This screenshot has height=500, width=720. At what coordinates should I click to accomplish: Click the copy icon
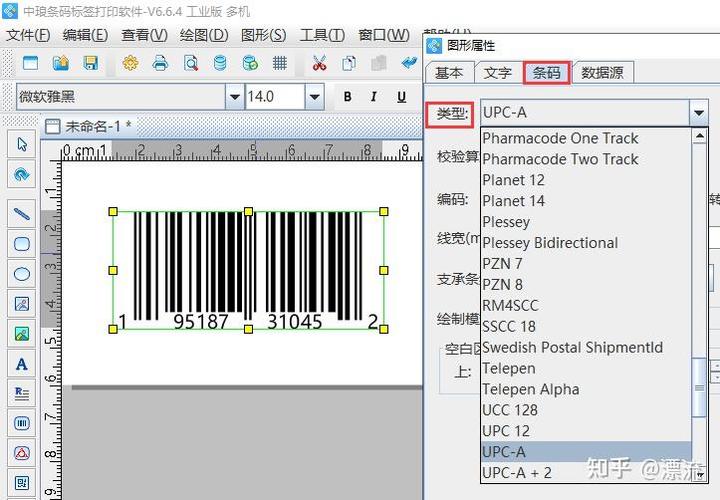point(349,62)
